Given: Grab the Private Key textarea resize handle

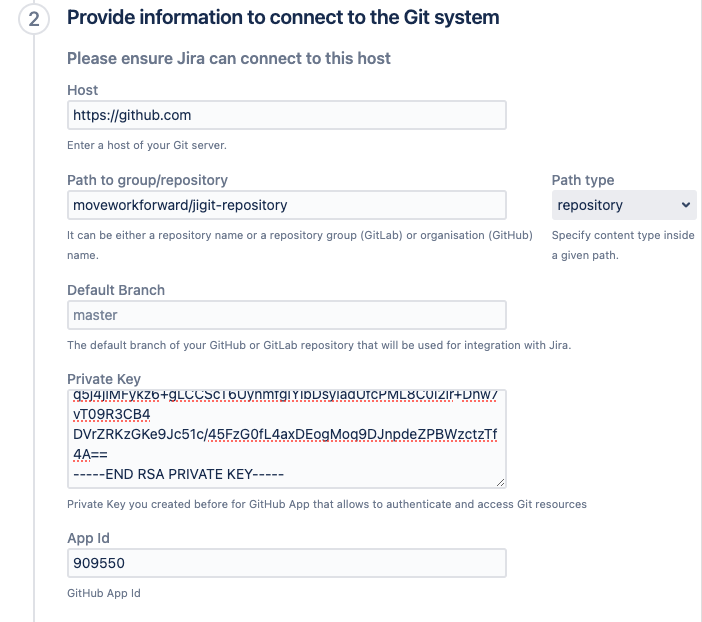Looking at the screenshot, I should coord(500,482).
